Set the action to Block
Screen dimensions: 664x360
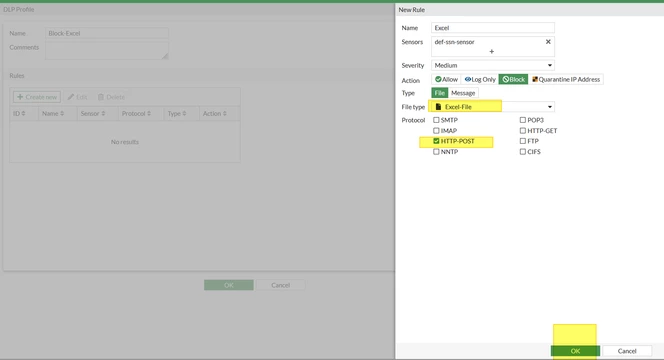coord(513,79)
